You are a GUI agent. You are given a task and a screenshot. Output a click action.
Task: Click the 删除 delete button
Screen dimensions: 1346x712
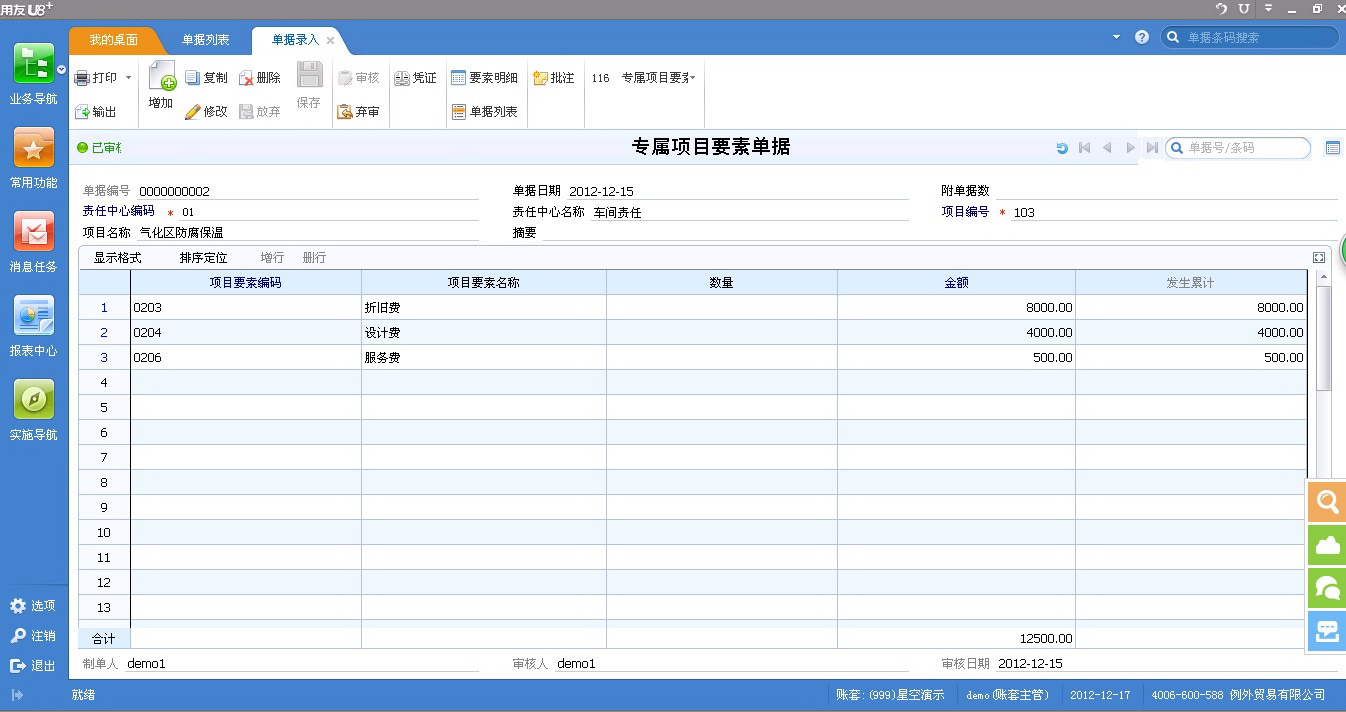coord(260,78)
